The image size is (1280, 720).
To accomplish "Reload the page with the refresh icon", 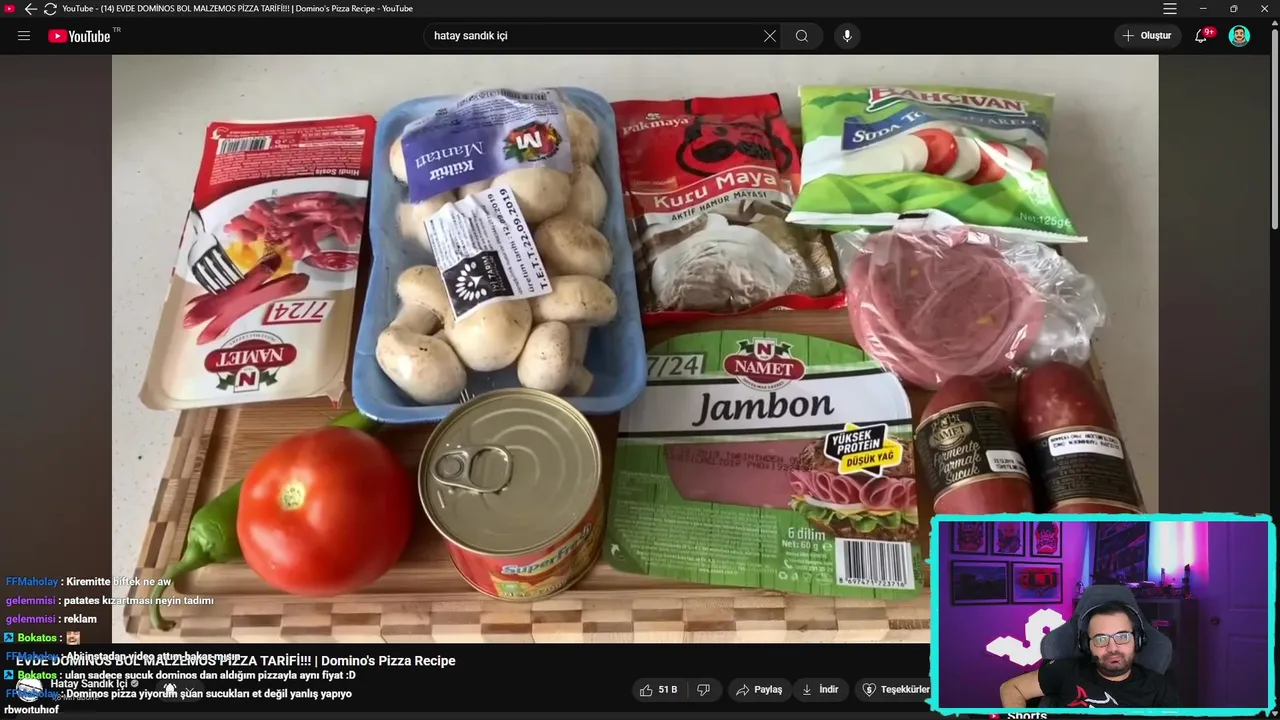I will tap(50, 9).
